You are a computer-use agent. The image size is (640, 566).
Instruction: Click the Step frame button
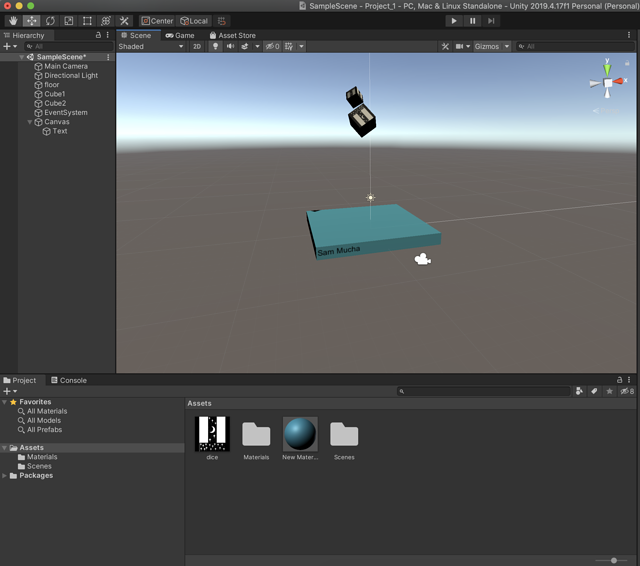click(491, 21)
